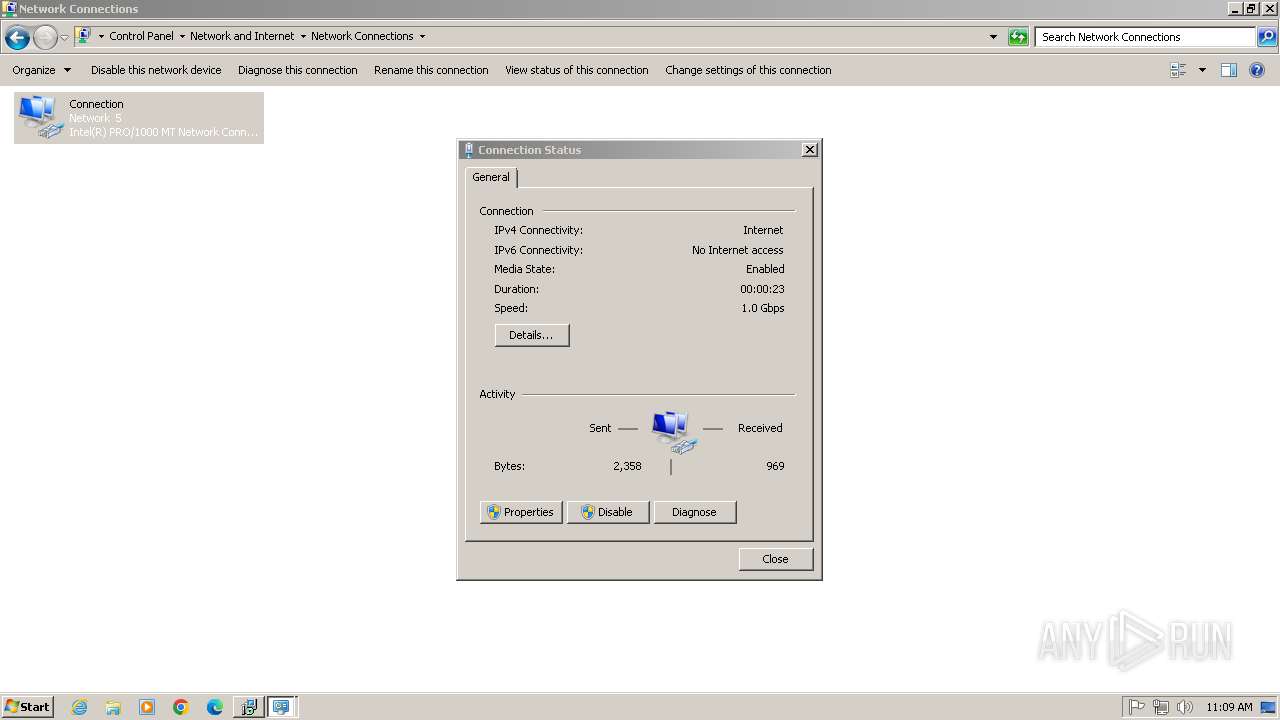Image resolution: width=1280 pixels, height=720 pixels.
Task: Launch Google Chrome from the taskbar
Action: coord(181,707)
